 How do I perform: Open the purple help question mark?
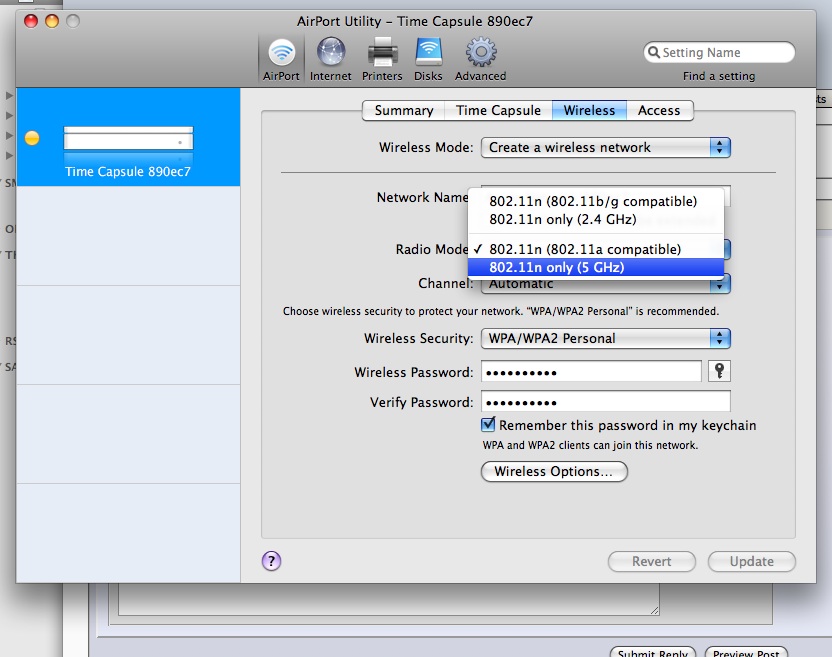click(271, 561)
